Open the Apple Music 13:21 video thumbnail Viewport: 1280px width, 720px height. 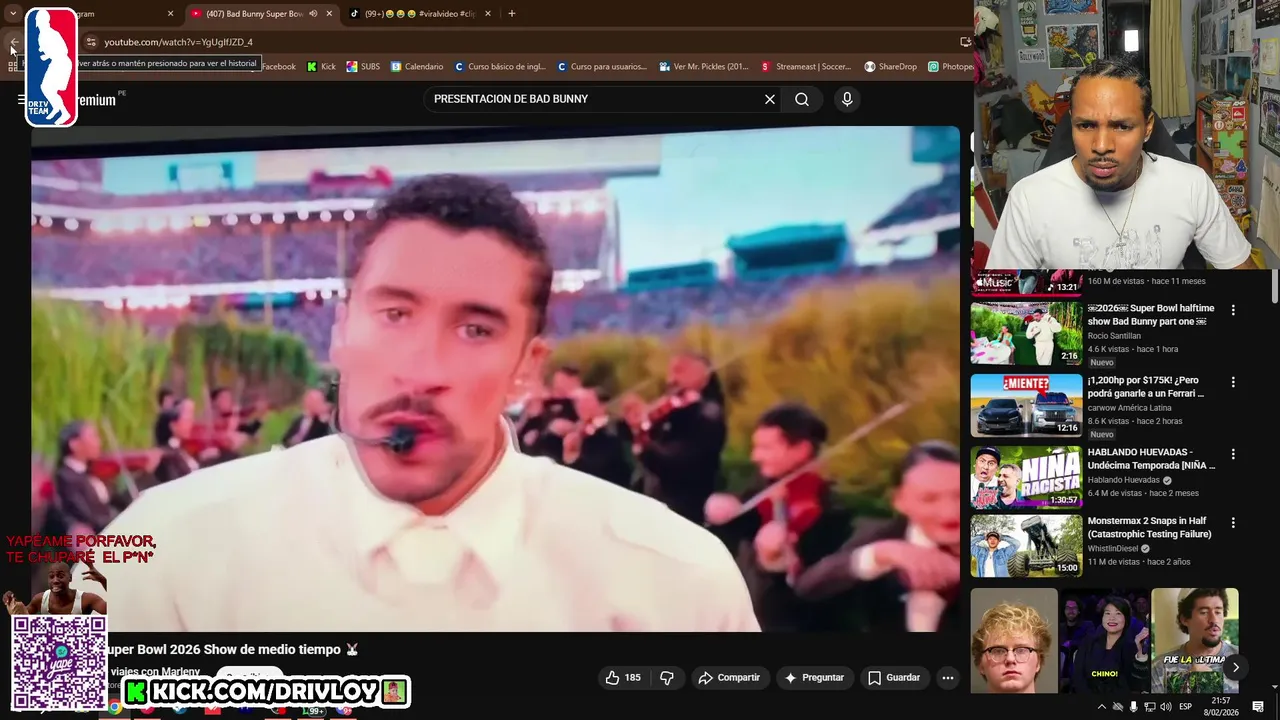point(1026,282)
